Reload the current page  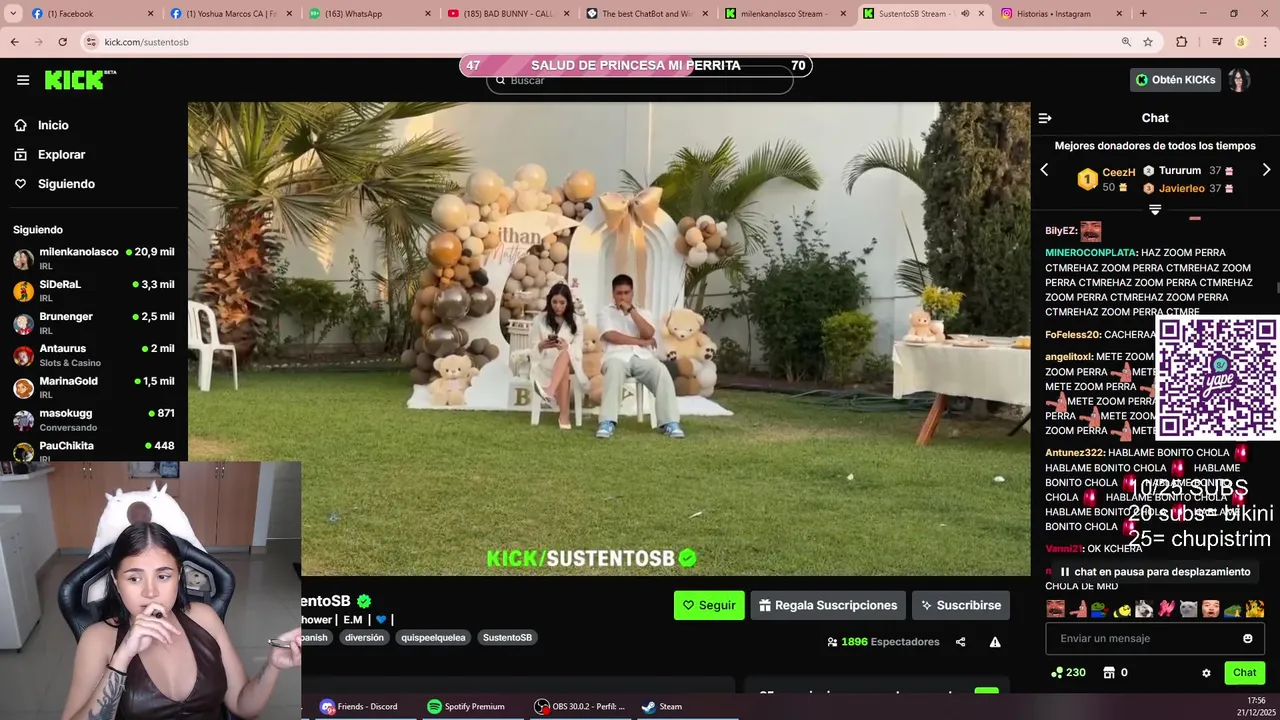pyautogui.click(x=62, y=42)
